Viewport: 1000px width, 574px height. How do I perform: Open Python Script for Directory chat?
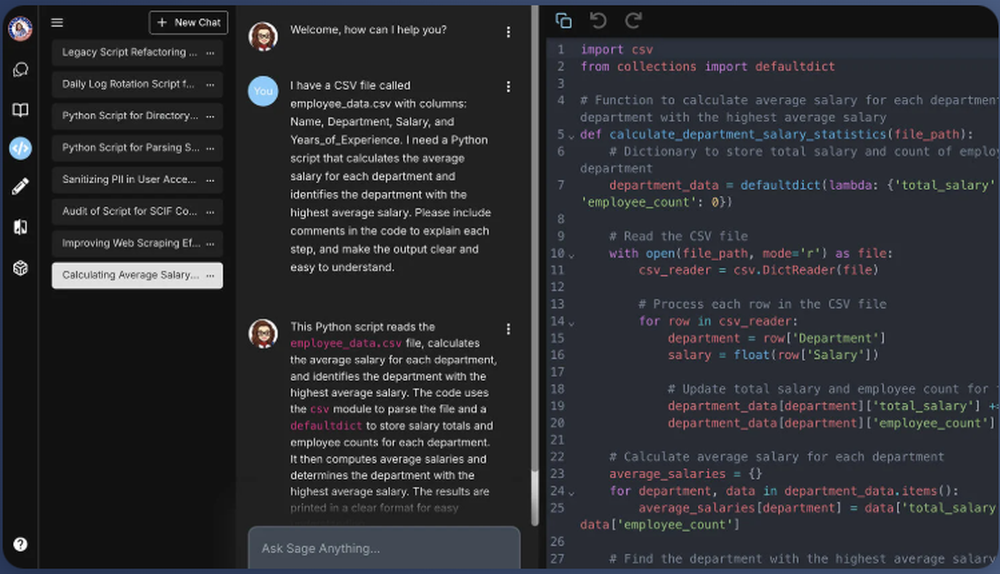[x=137, y=116]
